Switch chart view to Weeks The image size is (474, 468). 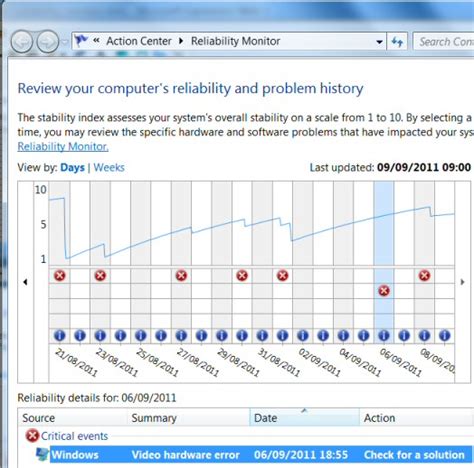[x=109, y=167]
